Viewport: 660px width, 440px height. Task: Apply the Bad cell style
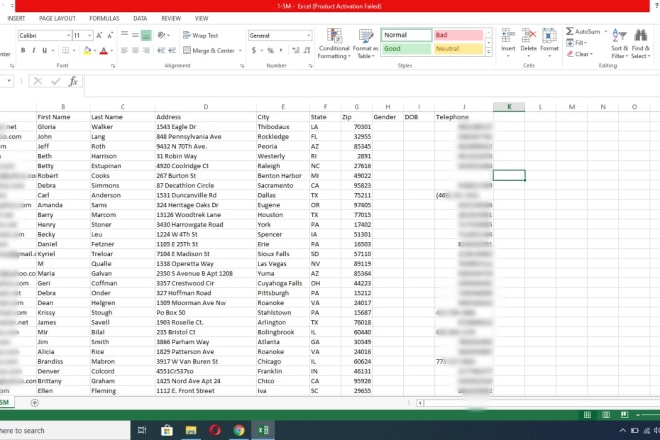click(458, 35)
